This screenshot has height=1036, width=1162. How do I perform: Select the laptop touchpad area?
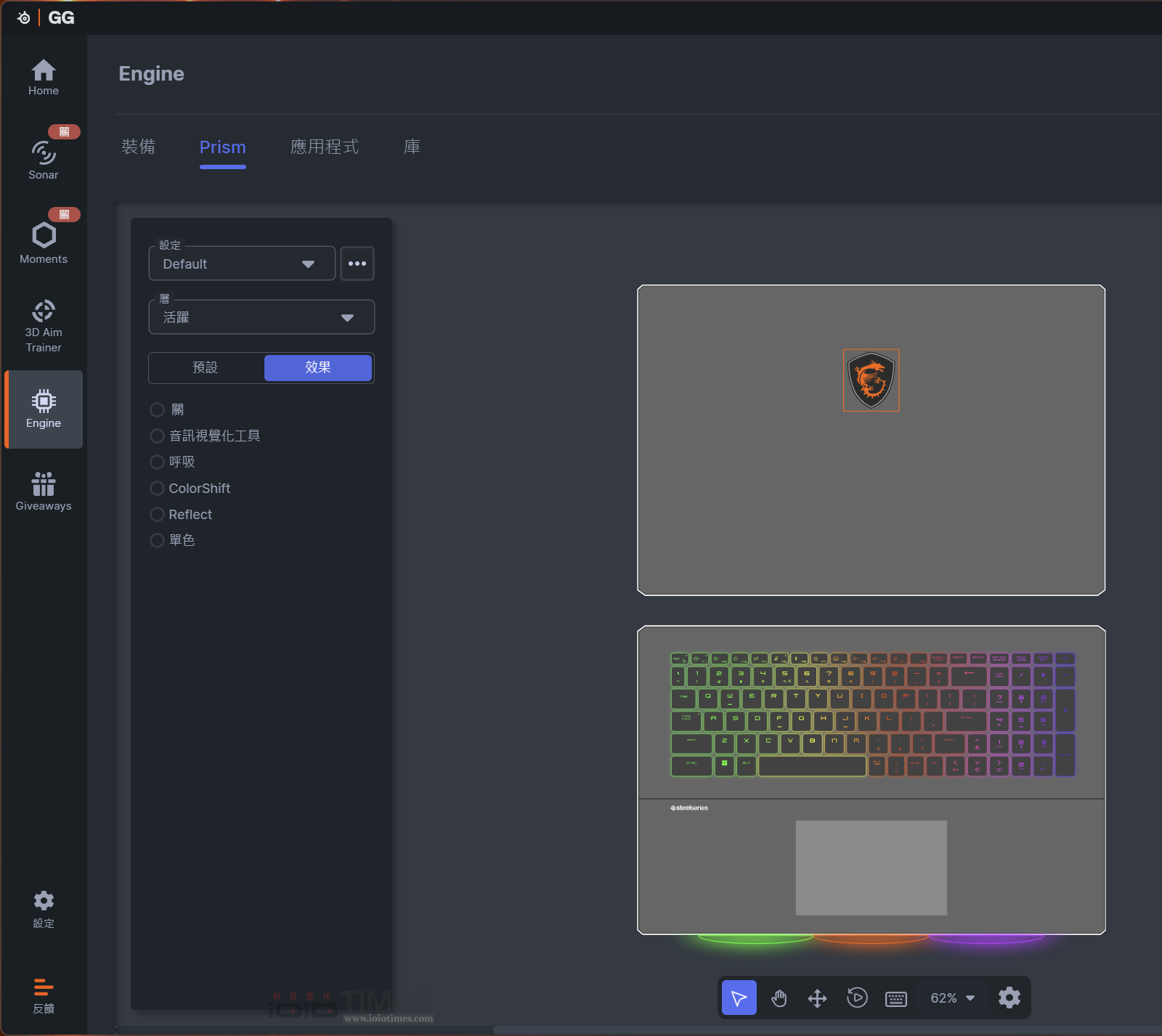point(871,868)
